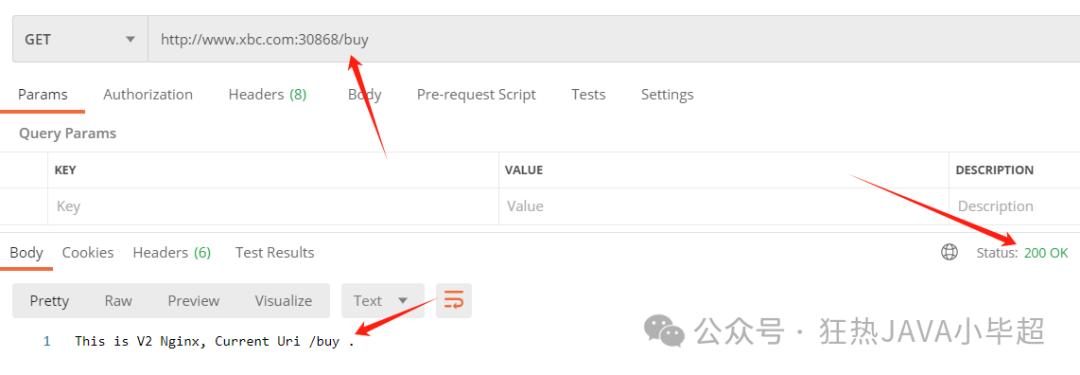Go to the Settings tab
Image resolution: width=1080 pixels, height=375 pixels.
[x=667, y=94]
